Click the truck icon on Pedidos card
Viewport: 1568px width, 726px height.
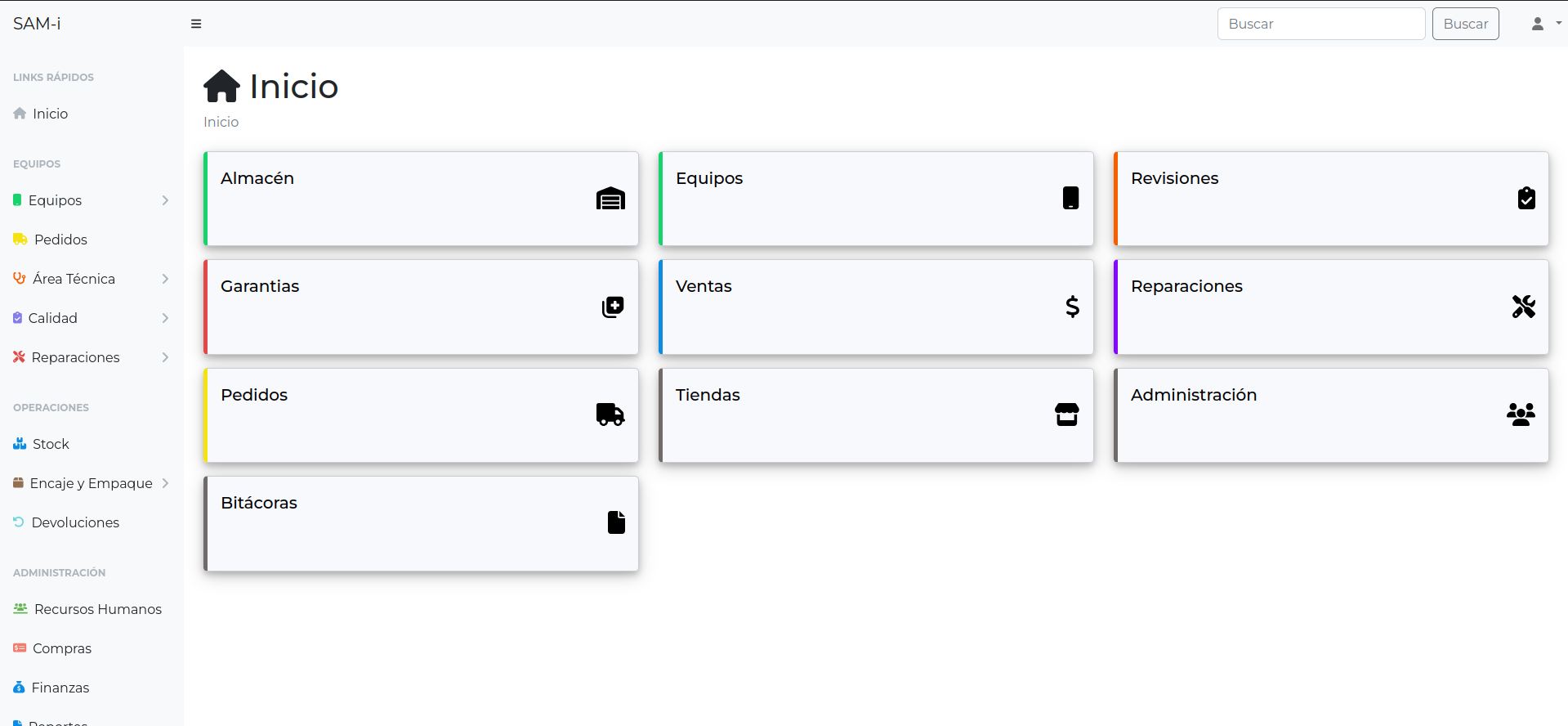click(x=610, y=415)
